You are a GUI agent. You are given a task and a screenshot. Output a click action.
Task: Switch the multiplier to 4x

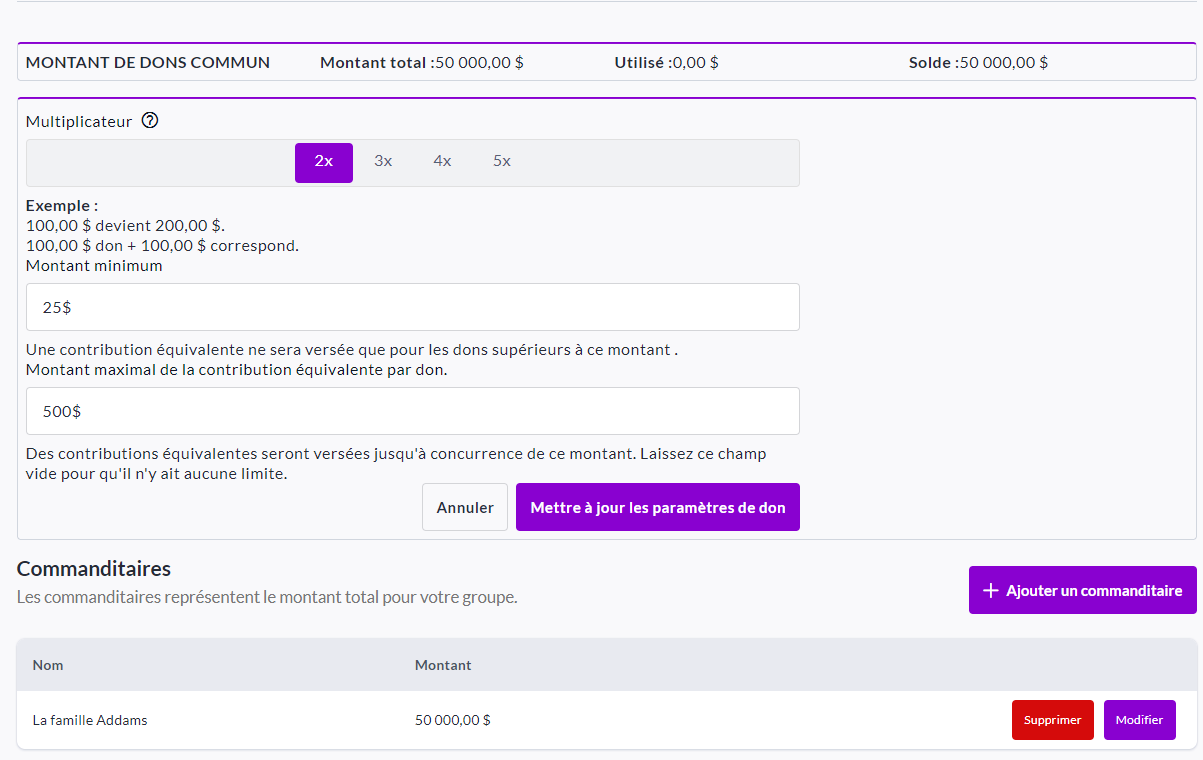point(442,162)
